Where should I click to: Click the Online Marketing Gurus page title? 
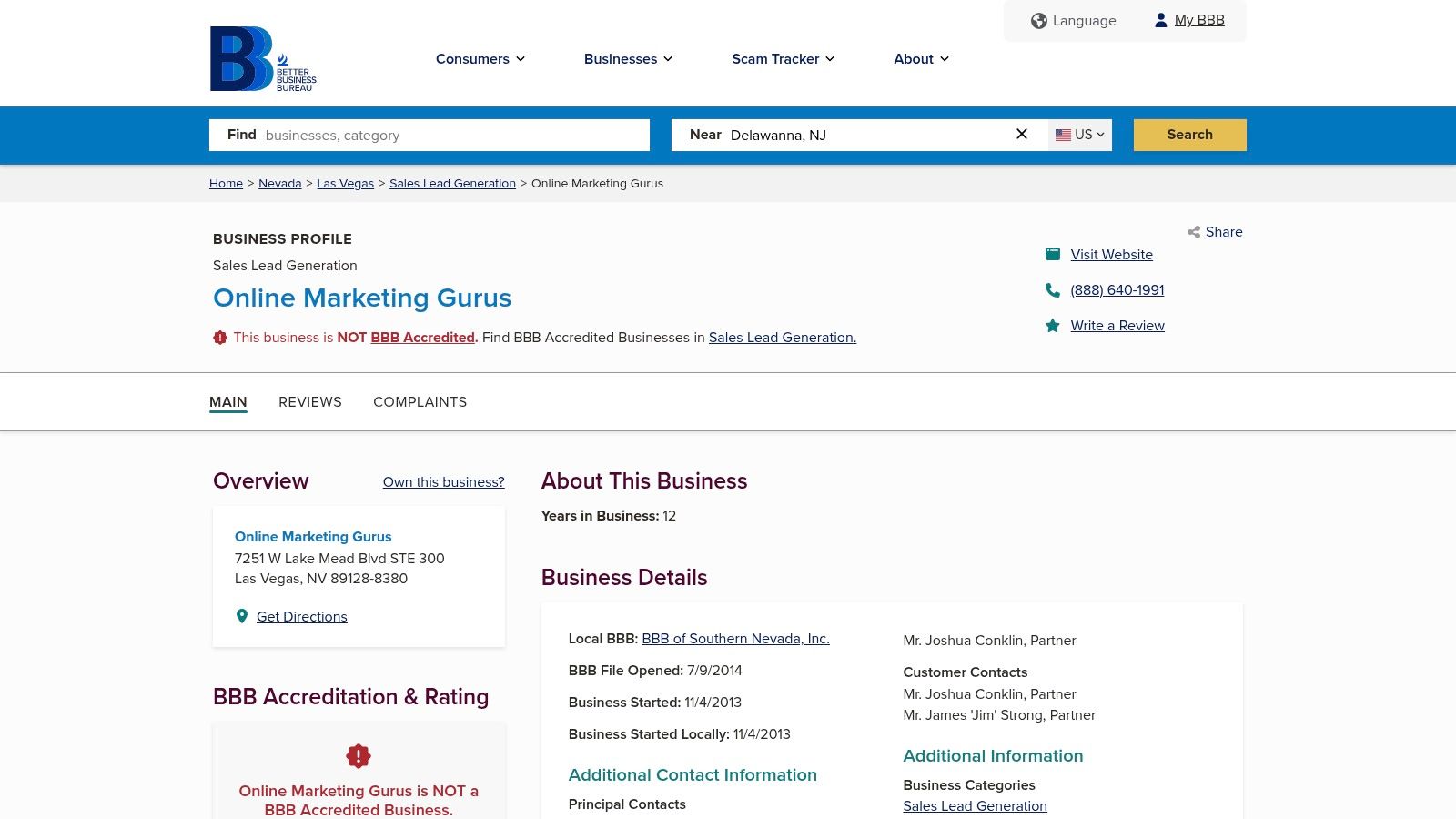(x=362, y=298)
